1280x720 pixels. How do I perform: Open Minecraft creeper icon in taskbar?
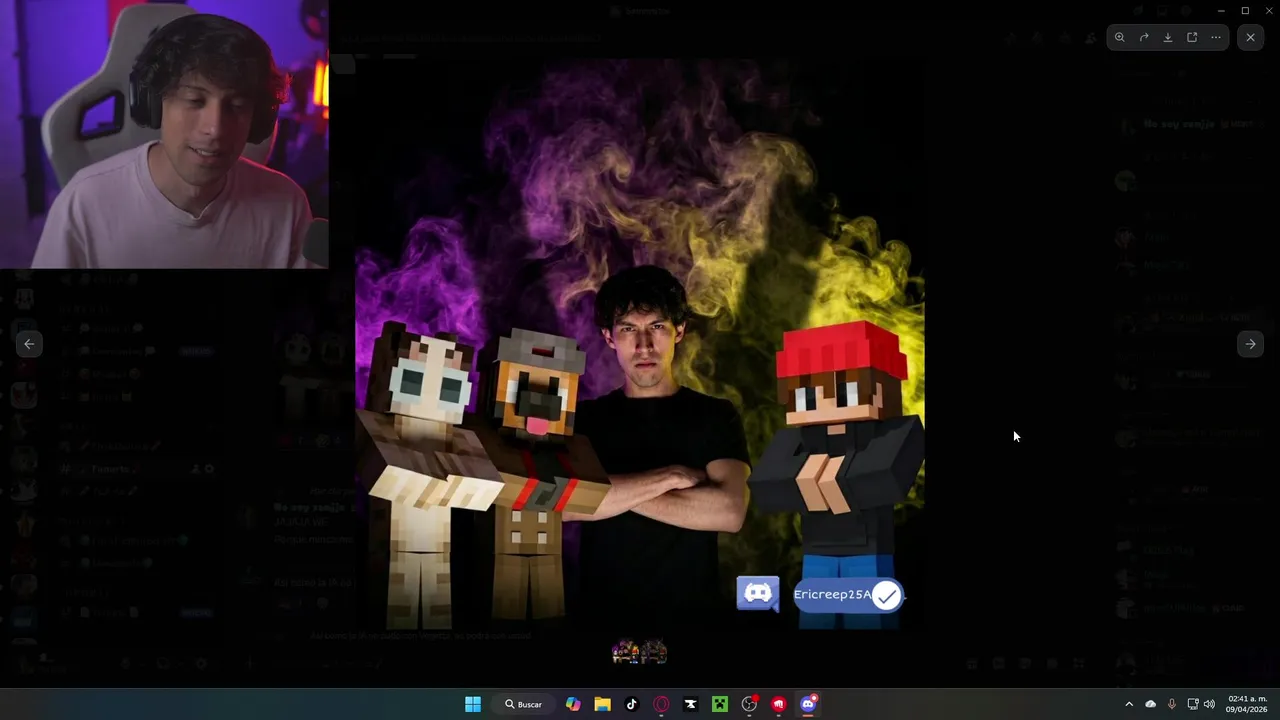(720, 704)
